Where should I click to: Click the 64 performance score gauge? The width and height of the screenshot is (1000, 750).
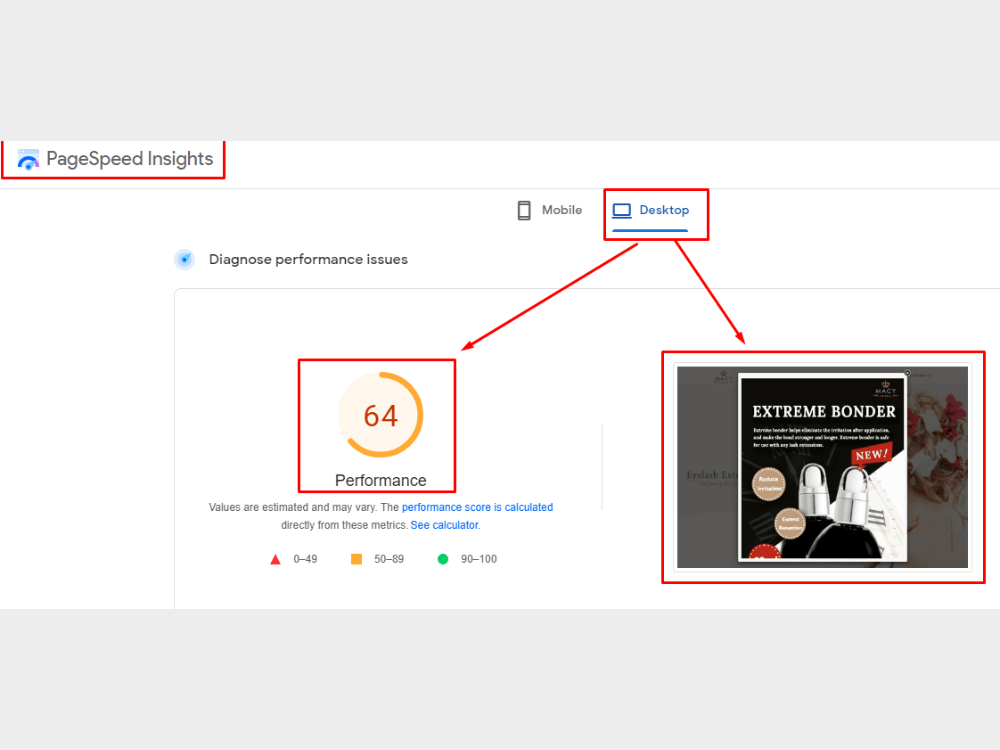(381, 415)
